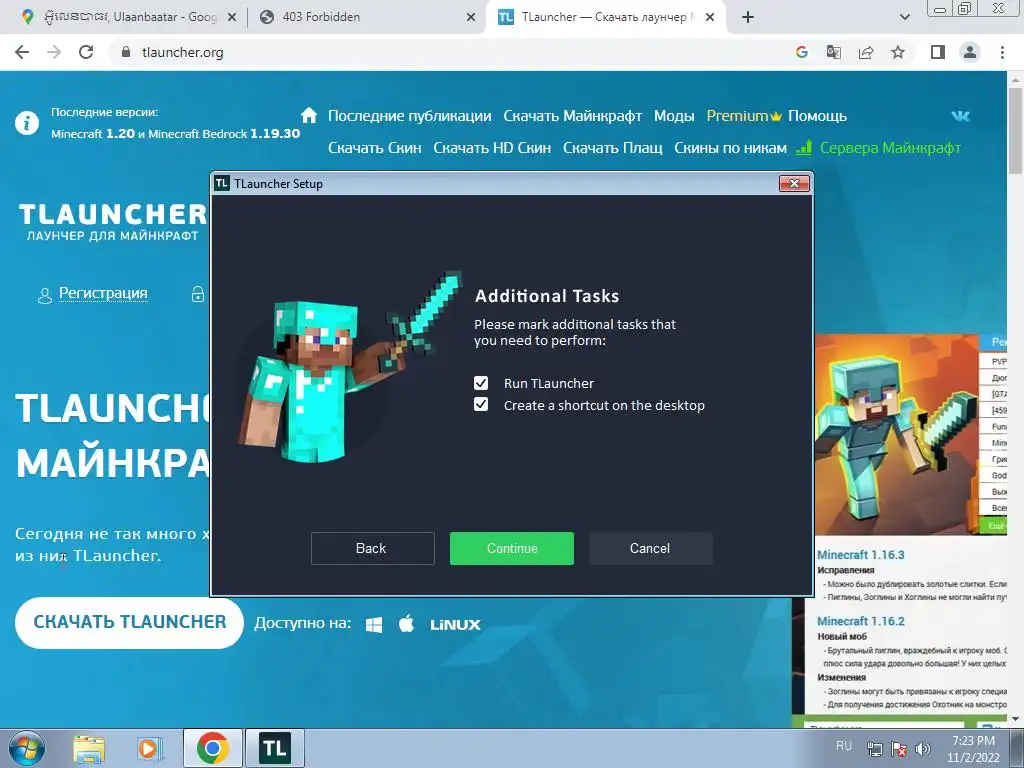This screenshot has width=1024, height=768.
Task: Click the TLAUNCHER site logo
Action: coord(112,222)
